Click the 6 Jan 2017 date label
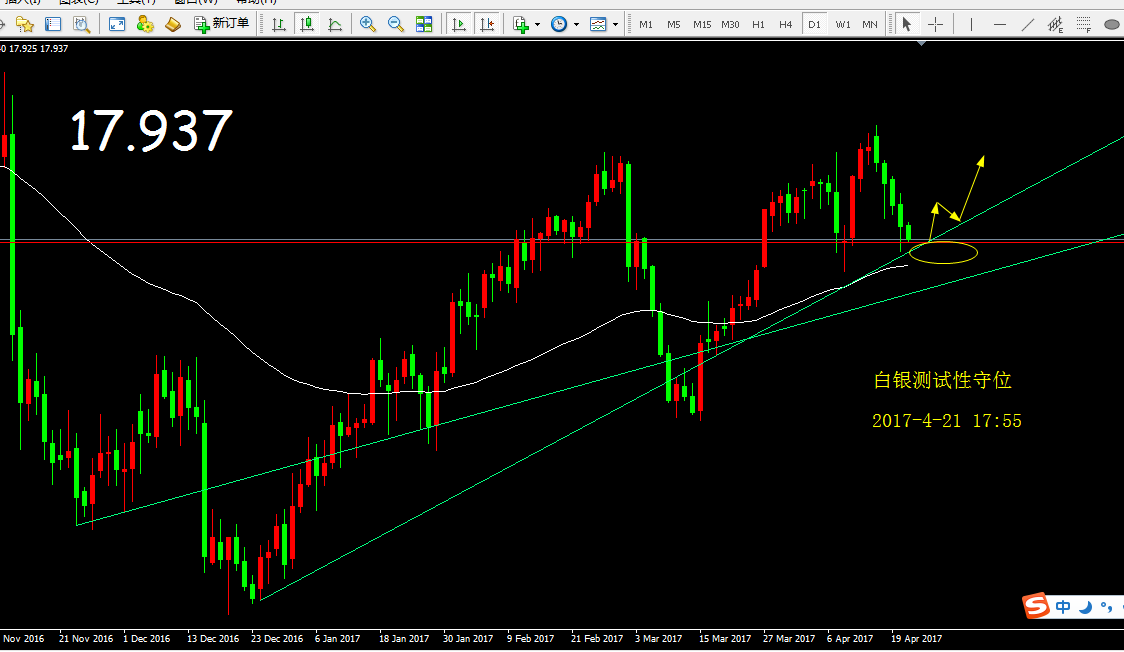Screen dimensions: 1124x652 (x=338, y=638)
